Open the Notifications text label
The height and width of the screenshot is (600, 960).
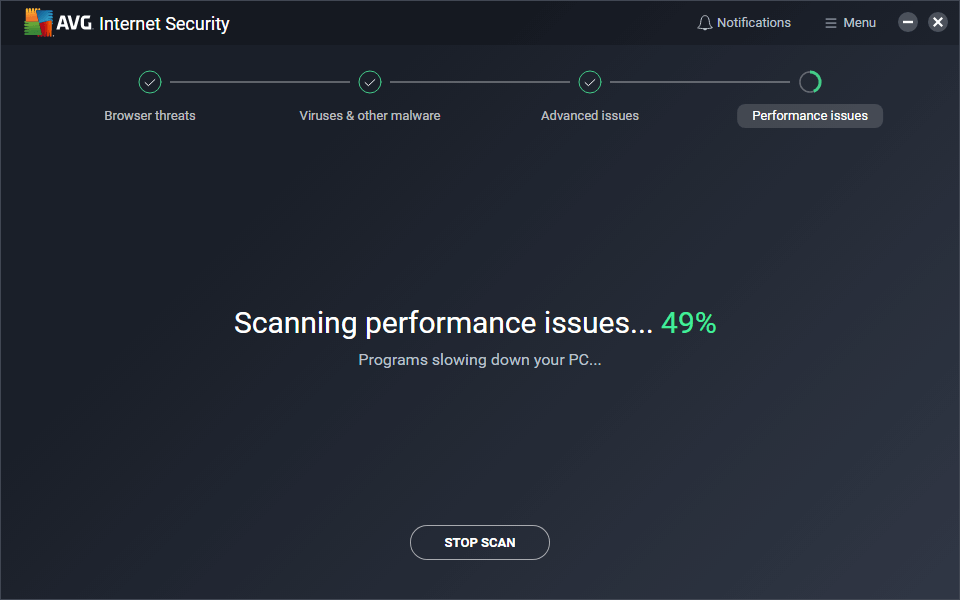(754, 23)
